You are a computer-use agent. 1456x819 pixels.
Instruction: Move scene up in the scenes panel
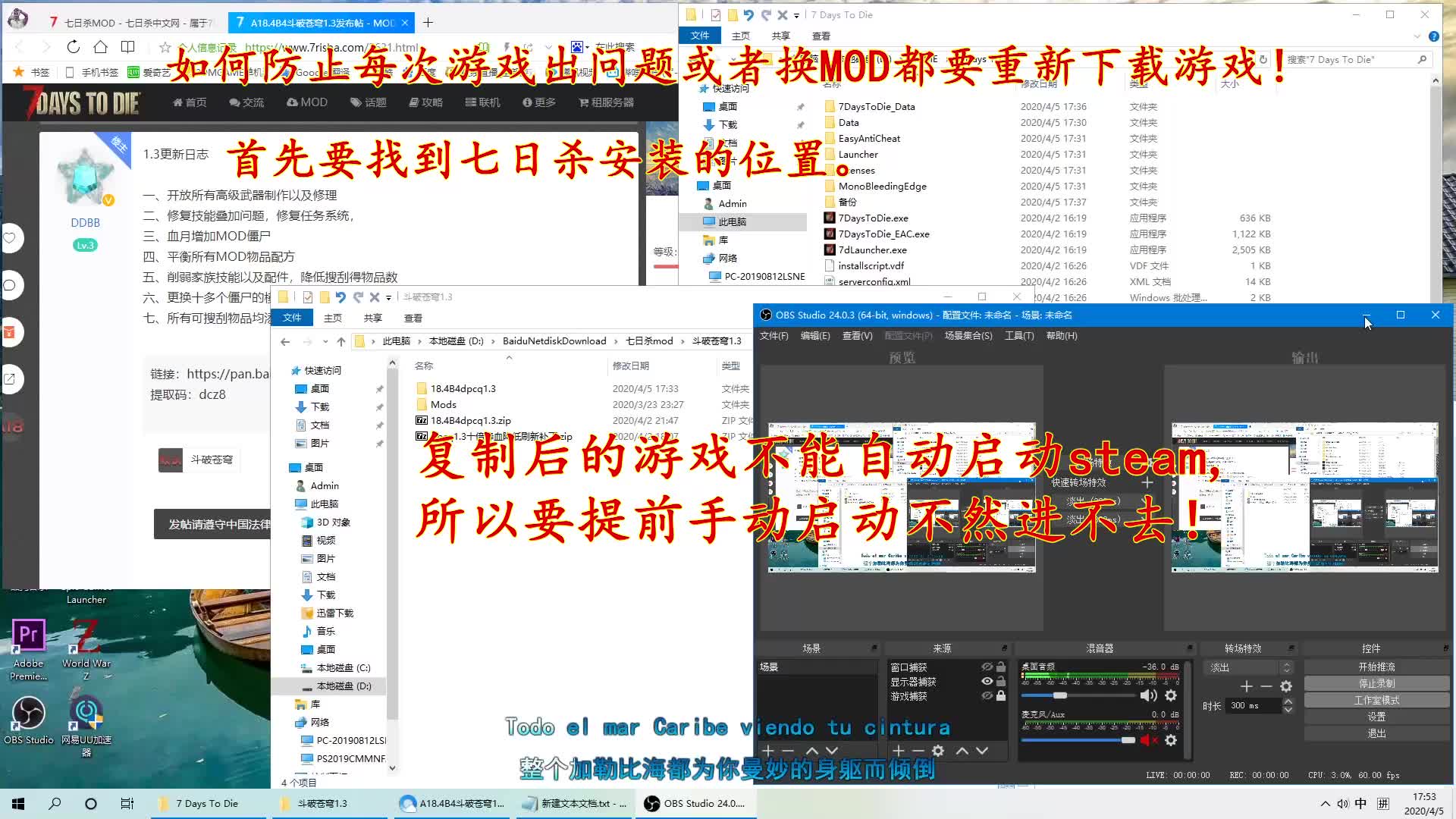coord(812,751)
